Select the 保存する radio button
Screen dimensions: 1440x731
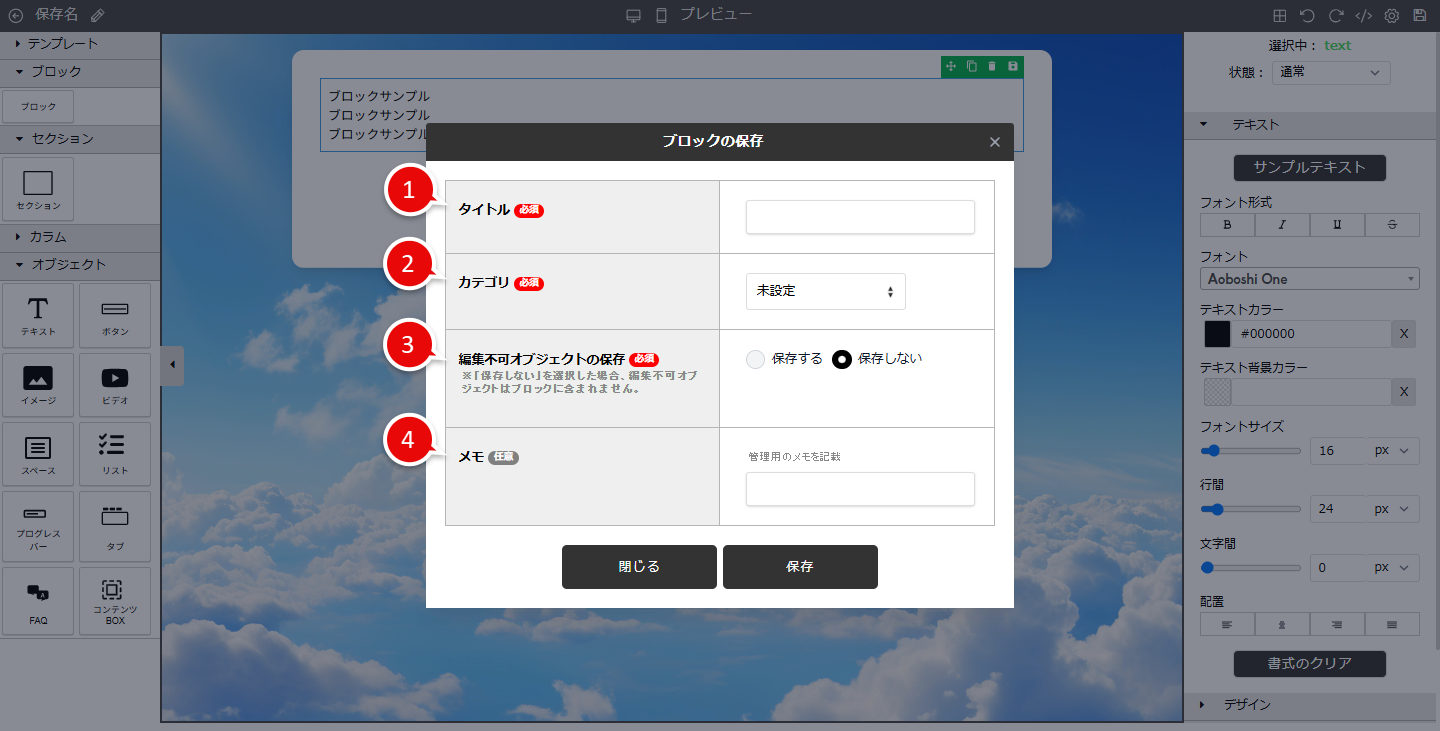pyautogui.click(x=756, y=359)
